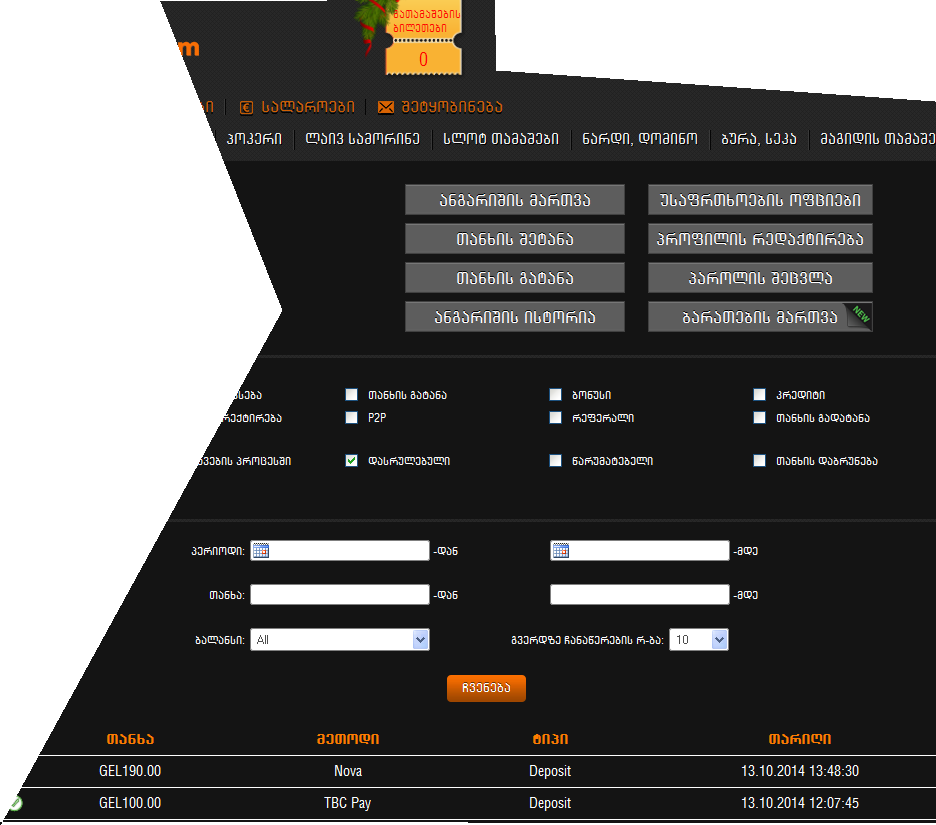Open the შეტყობინება link
Viewport: 936px width, 825px height.
click(451, 107)
